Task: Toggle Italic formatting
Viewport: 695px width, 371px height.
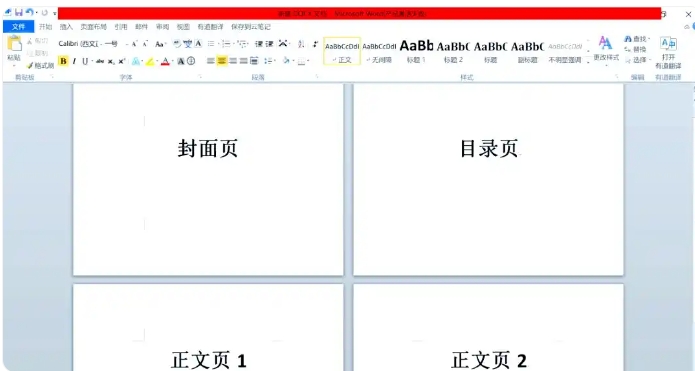Action: (74, 61)
